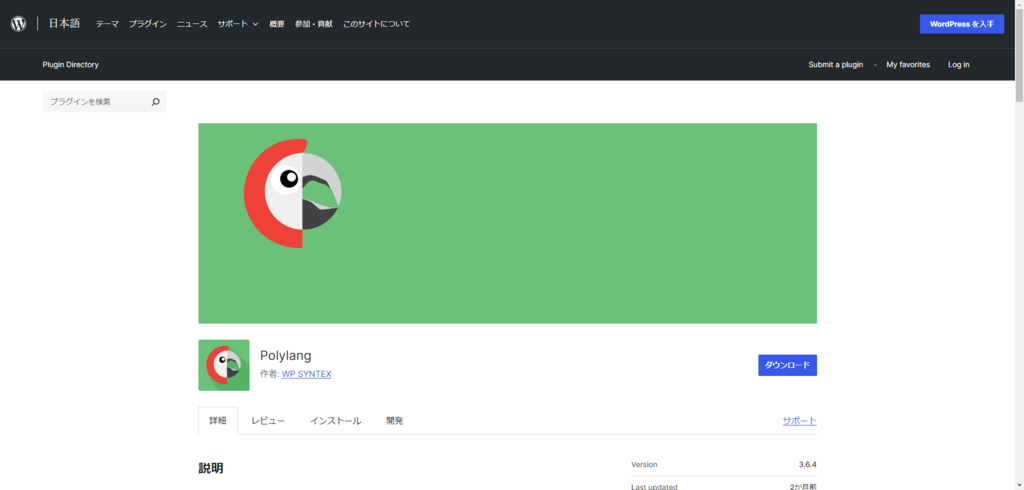
Task: Switch to the 開発 tab
Action: click(x=394, y=421)
